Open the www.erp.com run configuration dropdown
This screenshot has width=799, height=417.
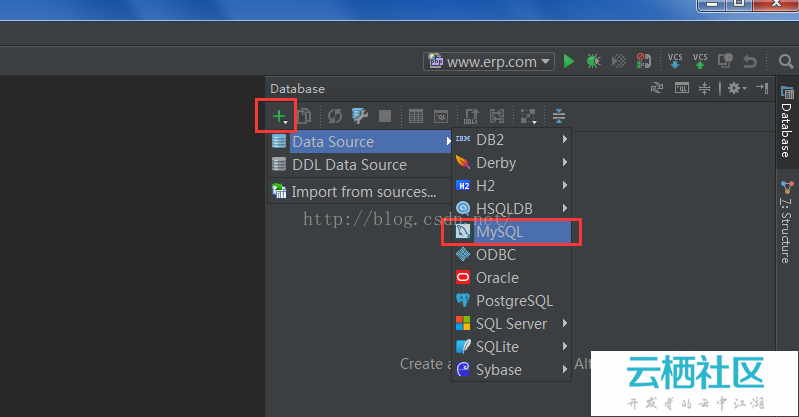[489, 62]
